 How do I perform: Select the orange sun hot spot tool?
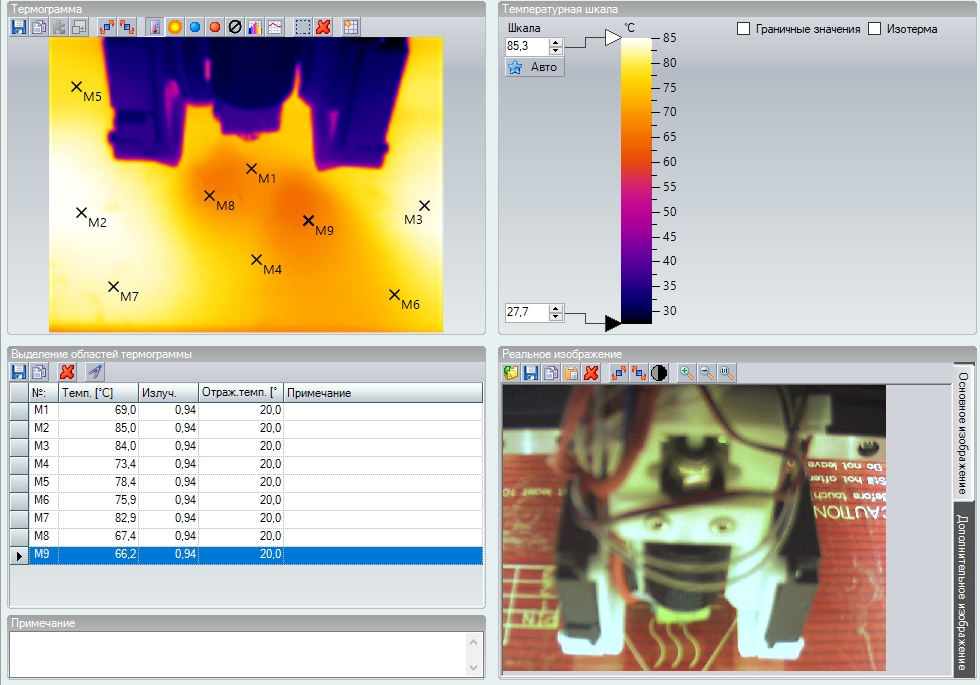(174, 27)
